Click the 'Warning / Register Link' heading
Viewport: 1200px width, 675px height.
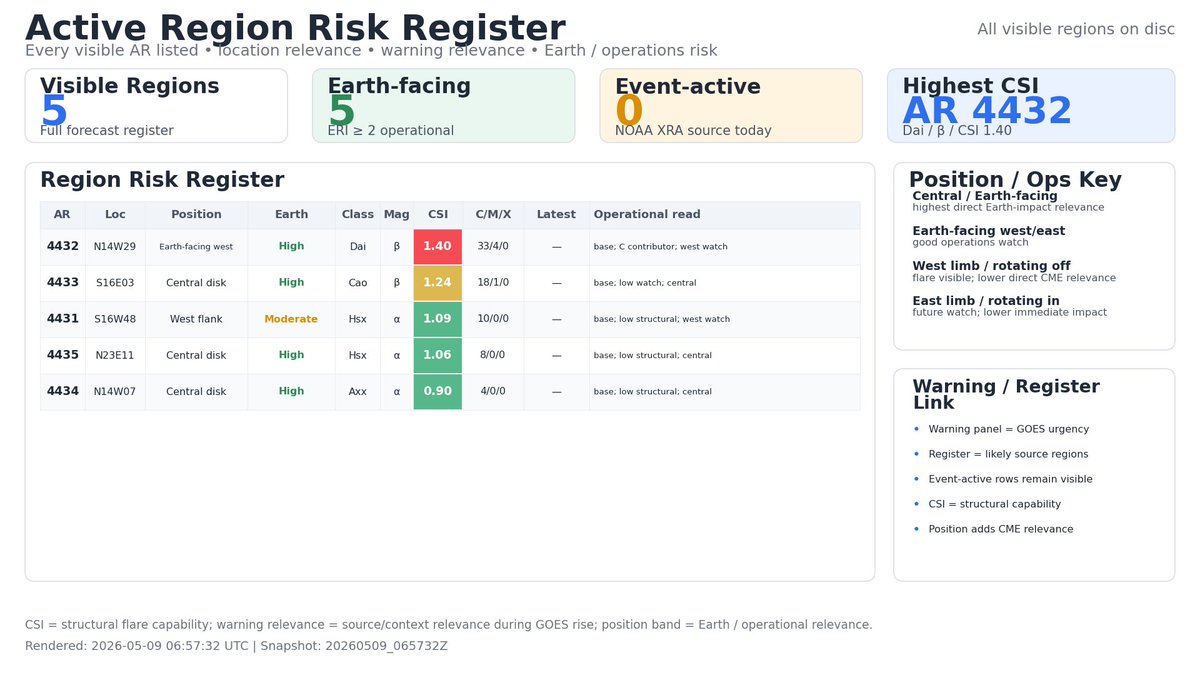(1006, 395)
